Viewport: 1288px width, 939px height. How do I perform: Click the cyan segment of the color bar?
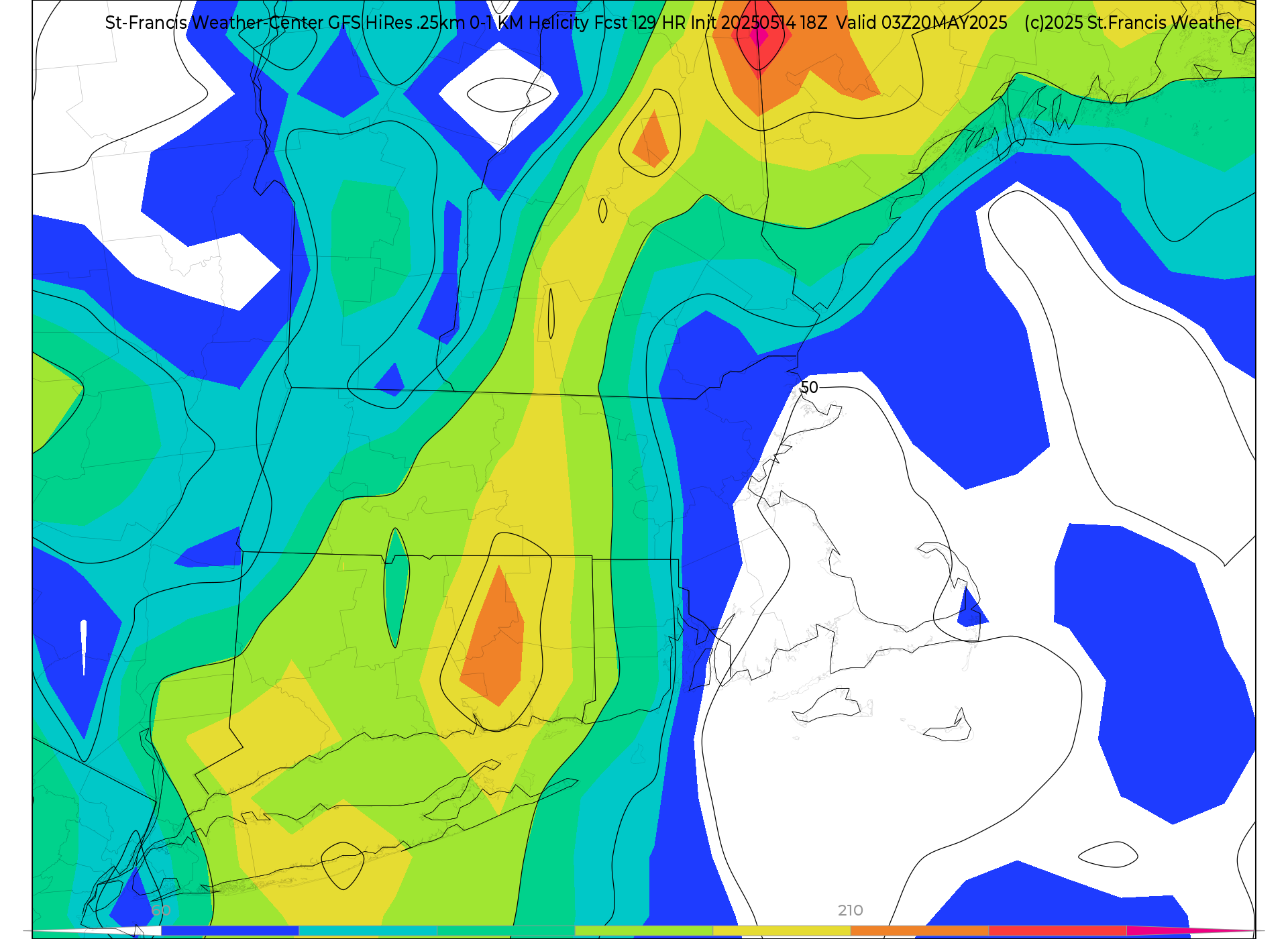[x=368, y=931]
